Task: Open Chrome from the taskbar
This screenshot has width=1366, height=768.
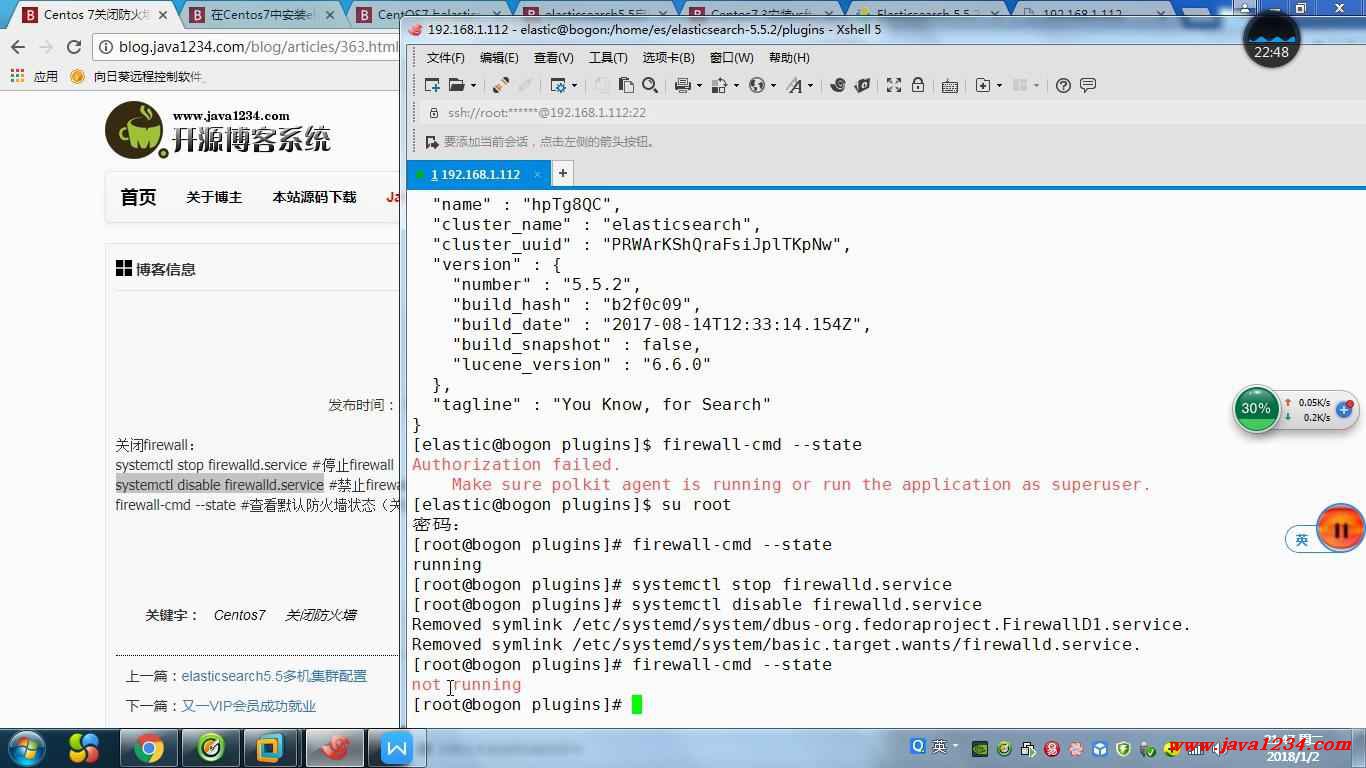Action: coord(149,747)
